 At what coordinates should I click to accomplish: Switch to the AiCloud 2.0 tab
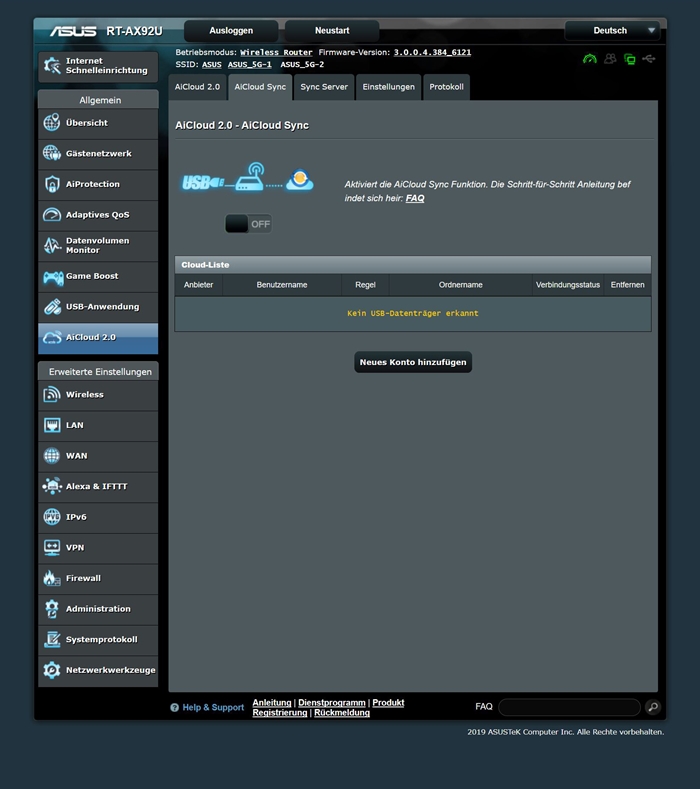[x=197, y=87]
